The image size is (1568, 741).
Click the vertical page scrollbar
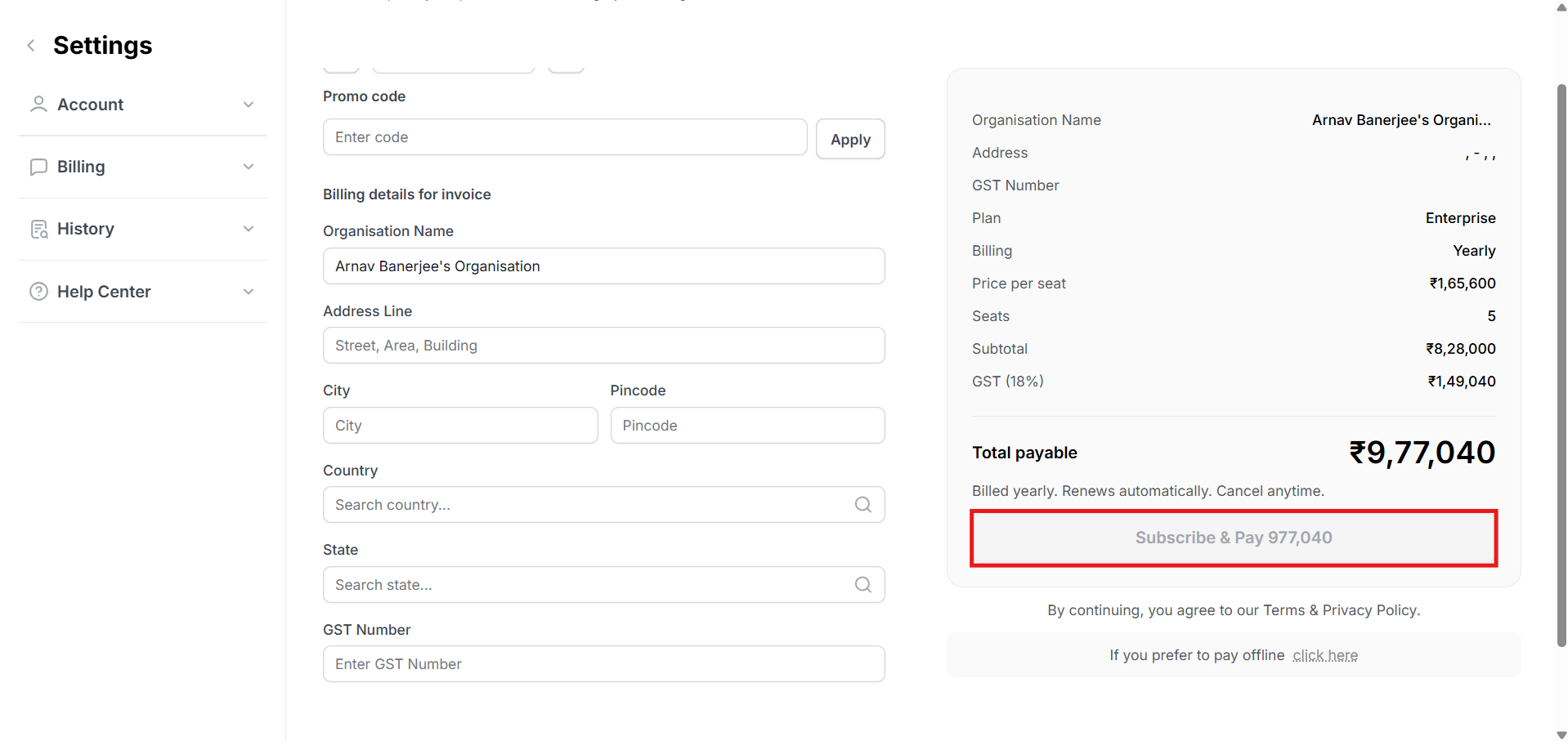point(1561,368)
